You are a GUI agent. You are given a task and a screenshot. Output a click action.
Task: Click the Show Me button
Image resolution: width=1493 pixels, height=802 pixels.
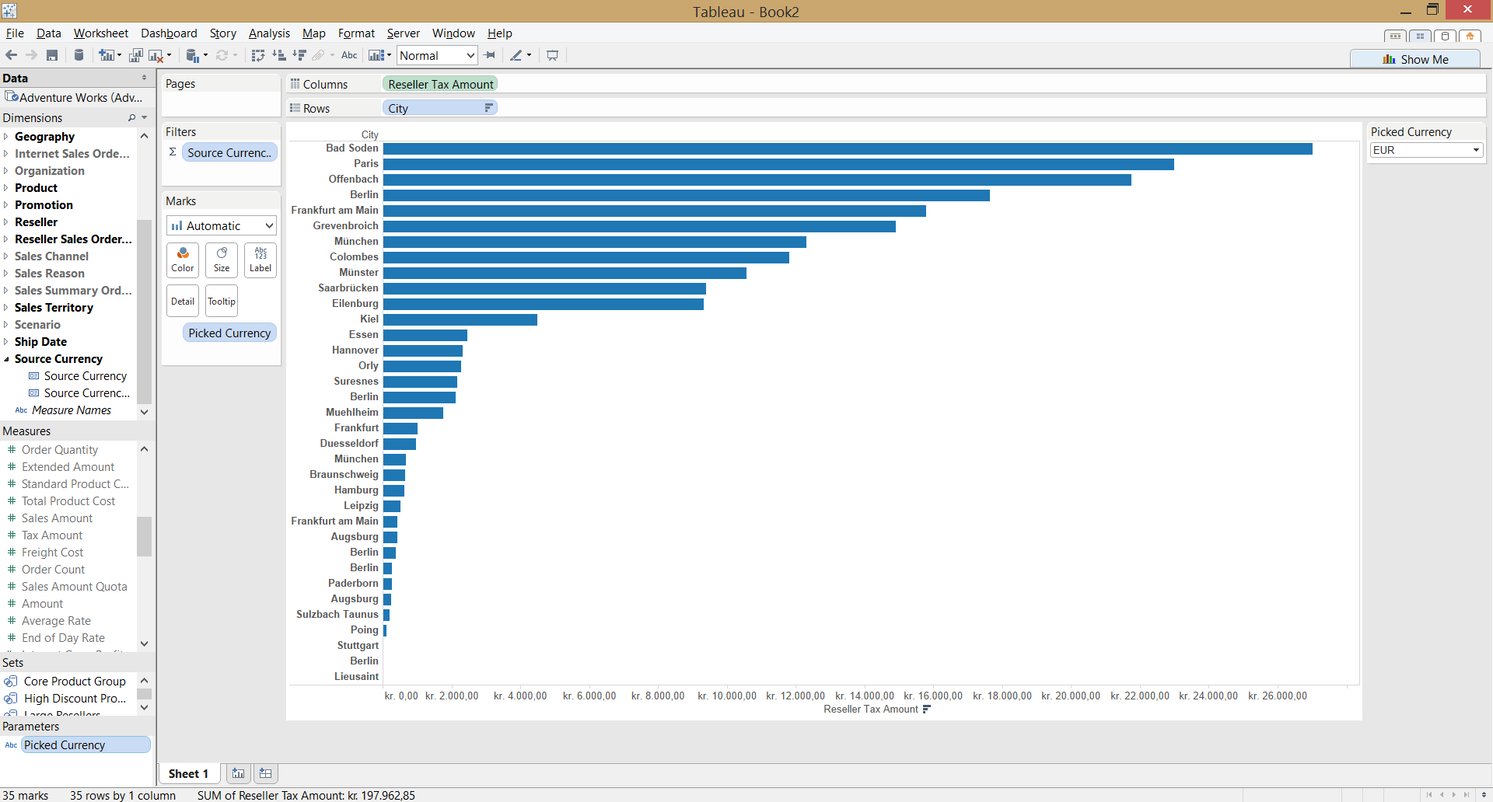pyautogui.click(x=1414, y=59)
